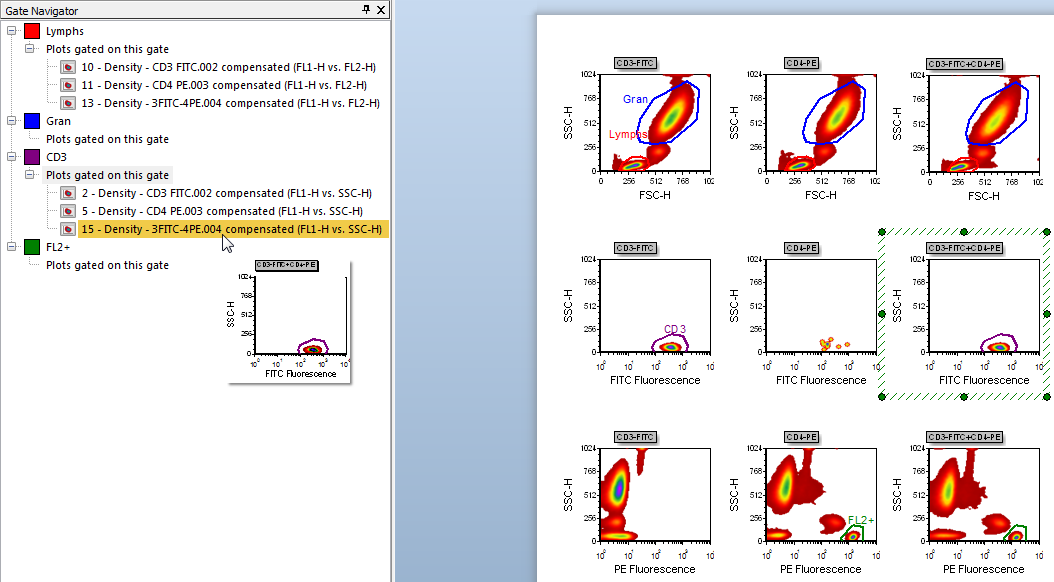Collapse the FL2+ gate node
The image size is (1054, 582).
tap(11, 247)
